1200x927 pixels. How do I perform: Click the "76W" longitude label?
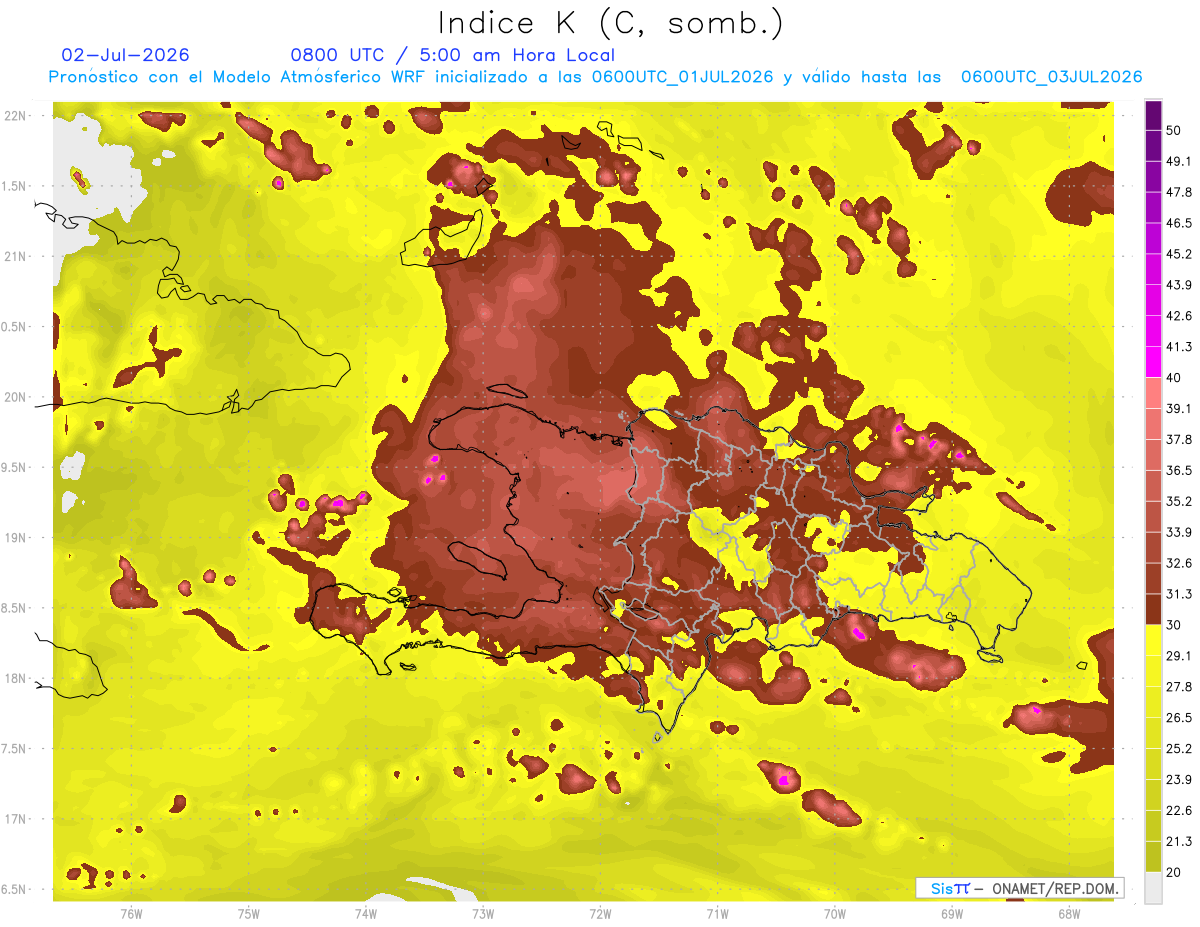pos(131,913)
